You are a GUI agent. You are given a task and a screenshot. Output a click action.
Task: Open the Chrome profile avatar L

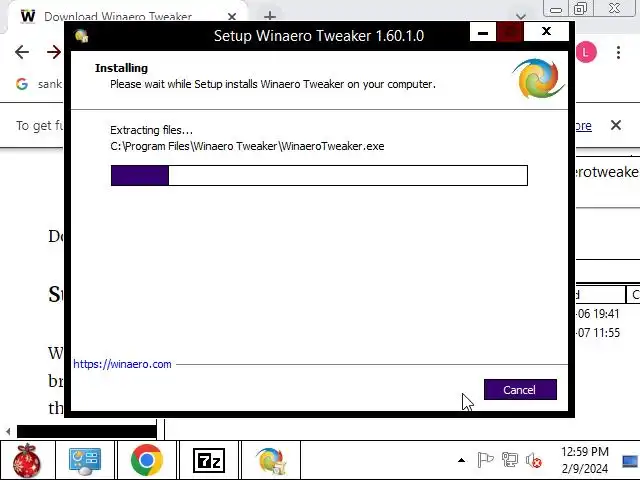pos(586,52)
